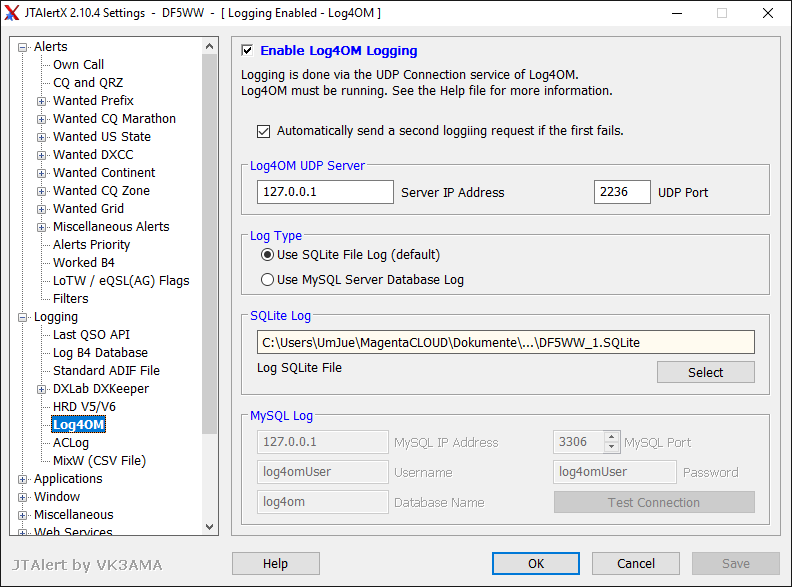Close the JTAlertX Settings window
This screenshot has height=587, width=792.
(x=768, y=13)
